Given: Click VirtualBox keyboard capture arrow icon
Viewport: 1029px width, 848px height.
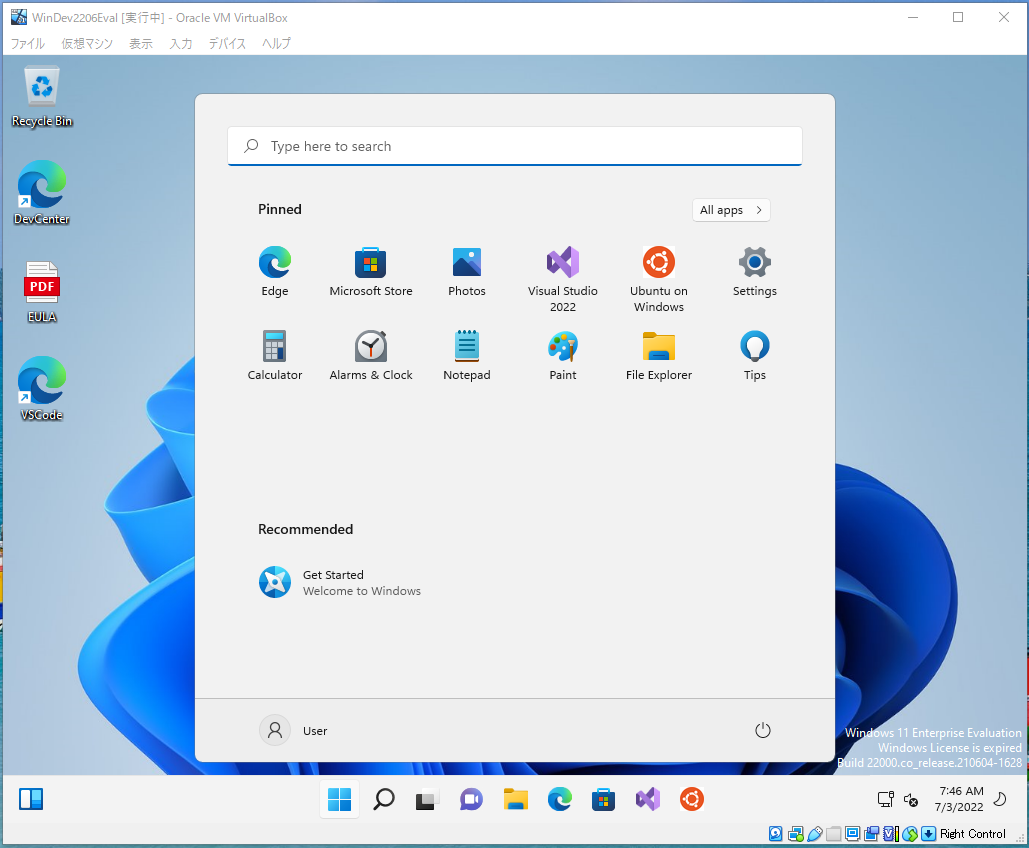Looking at the screenshot, I should [x=929, y=834].
